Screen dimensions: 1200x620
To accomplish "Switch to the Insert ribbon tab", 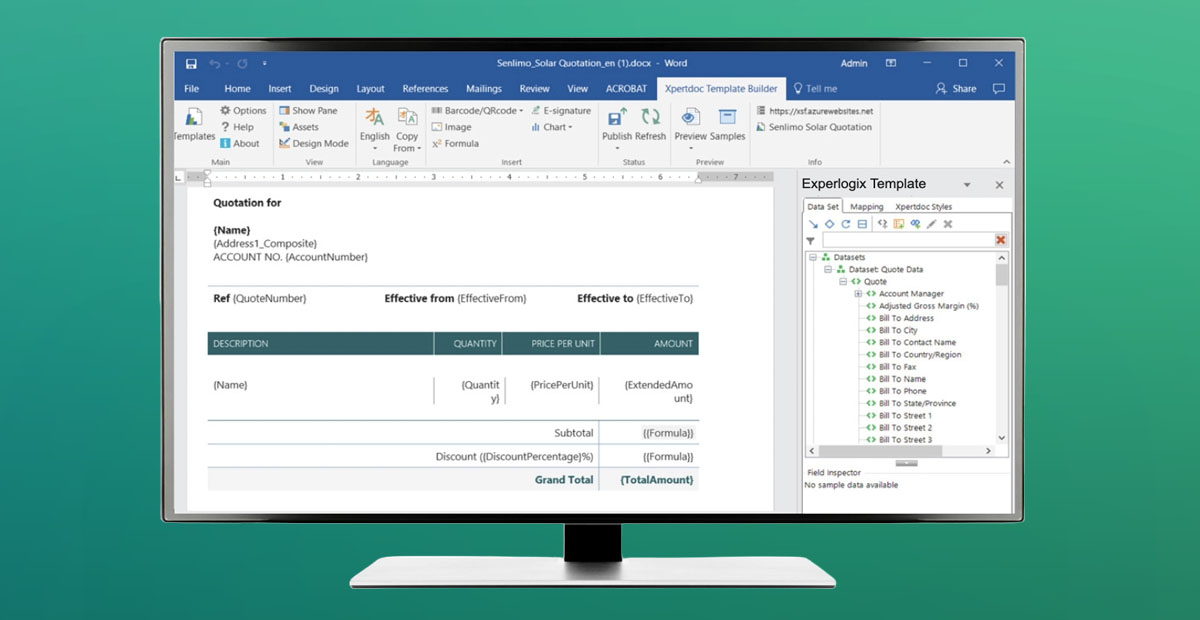I will tap(280, 89).
